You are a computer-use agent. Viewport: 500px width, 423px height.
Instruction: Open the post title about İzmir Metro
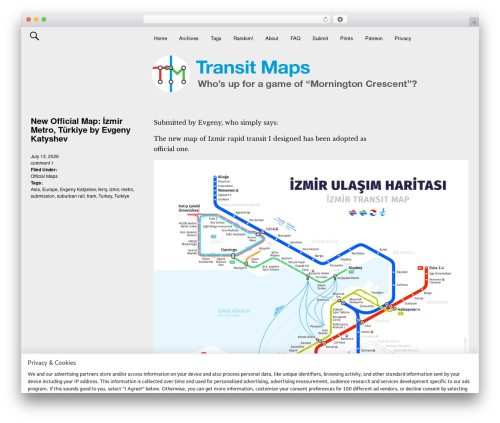coord(80,130)
